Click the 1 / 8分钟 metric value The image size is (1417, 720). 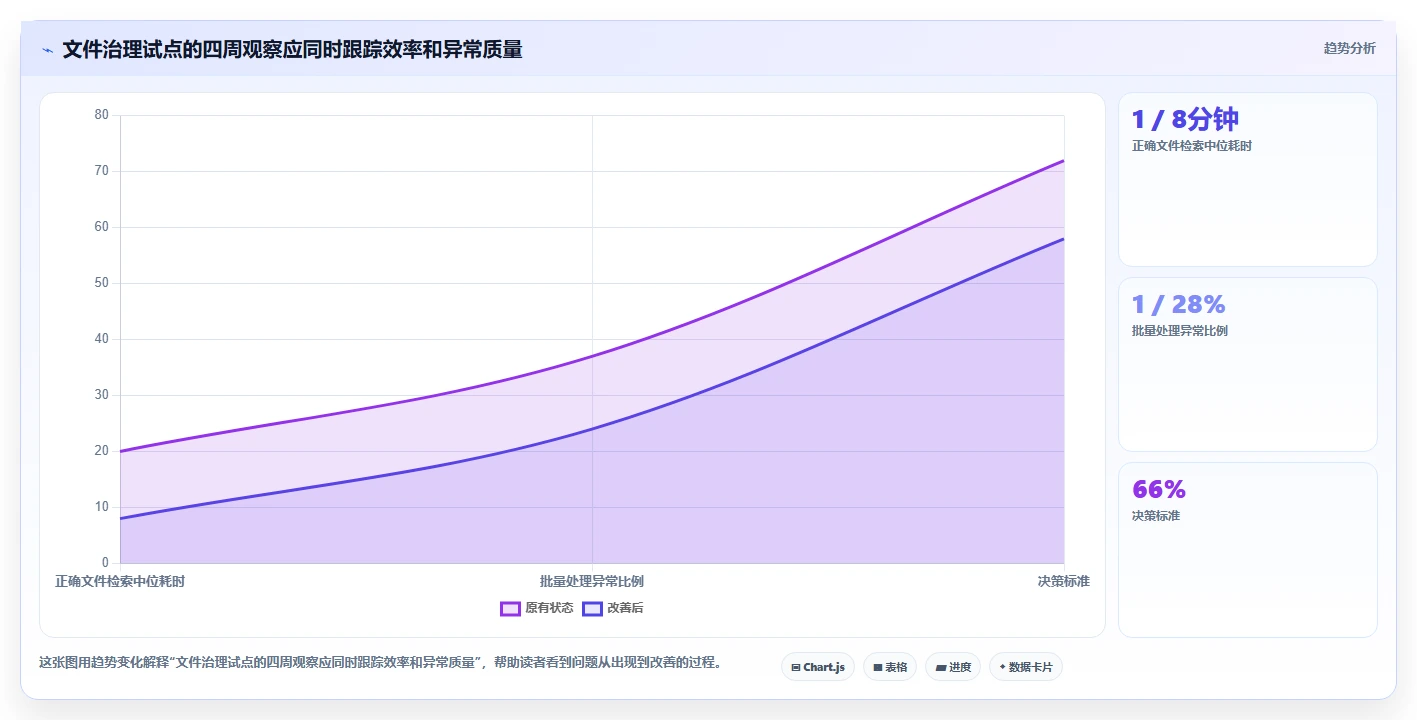tap(1185, 120)
